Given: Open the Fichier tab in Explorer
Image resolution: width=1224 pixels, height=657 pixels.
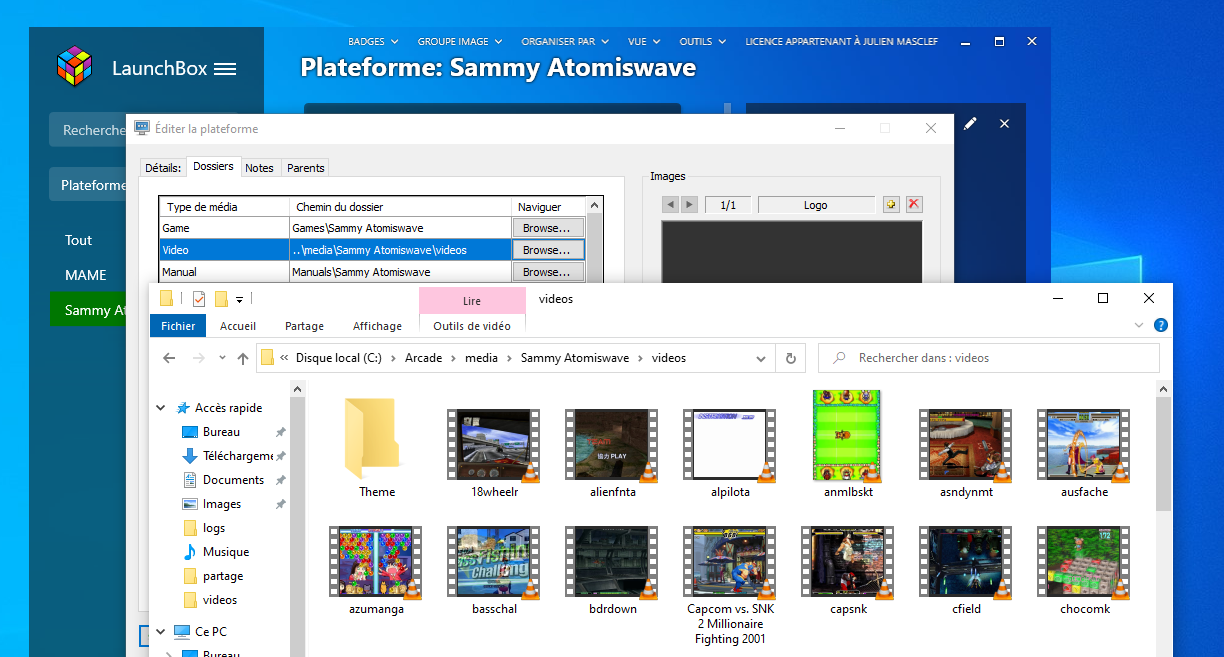Looking at the screenshot, I should pos(178,326).
